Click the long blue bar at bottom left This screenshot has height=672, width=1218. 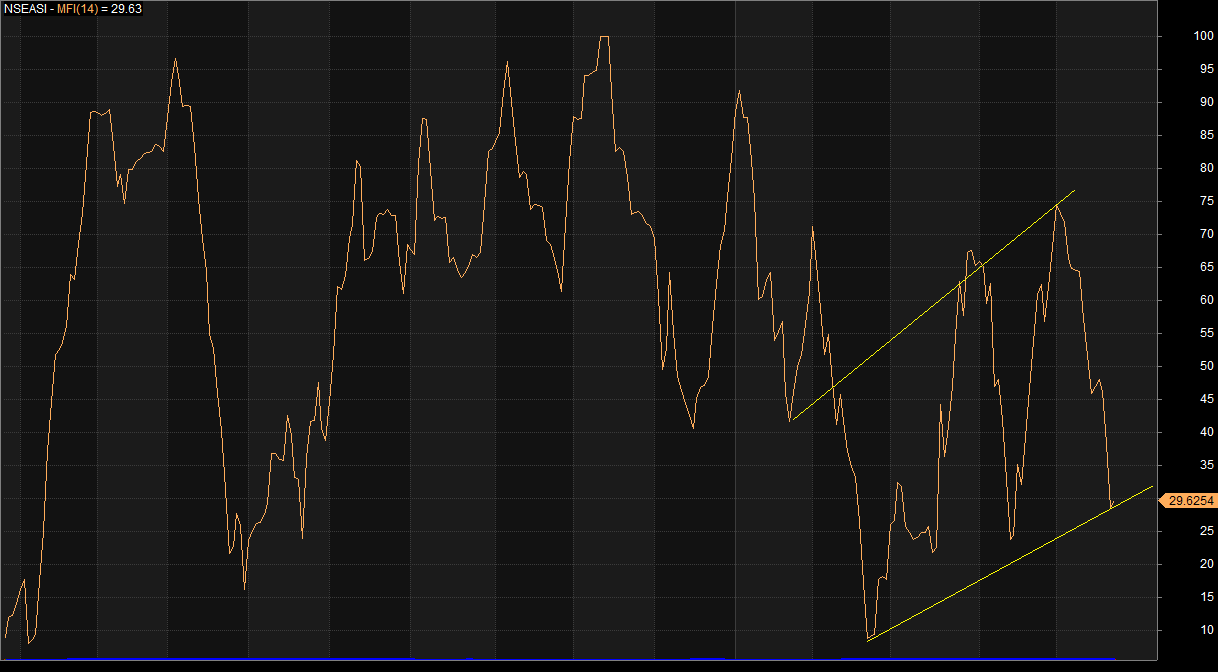[240, 658]
